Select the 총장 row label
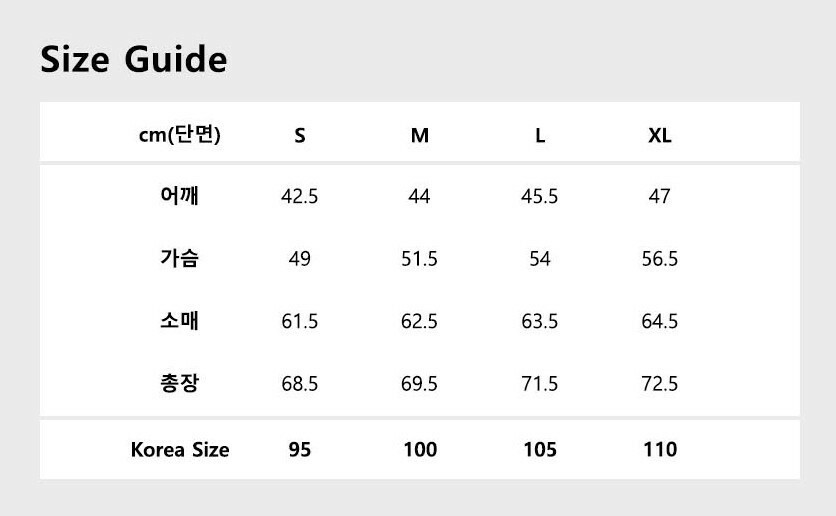Image resolution: width=836 pixels, height=516 pixels. (180, 383)
